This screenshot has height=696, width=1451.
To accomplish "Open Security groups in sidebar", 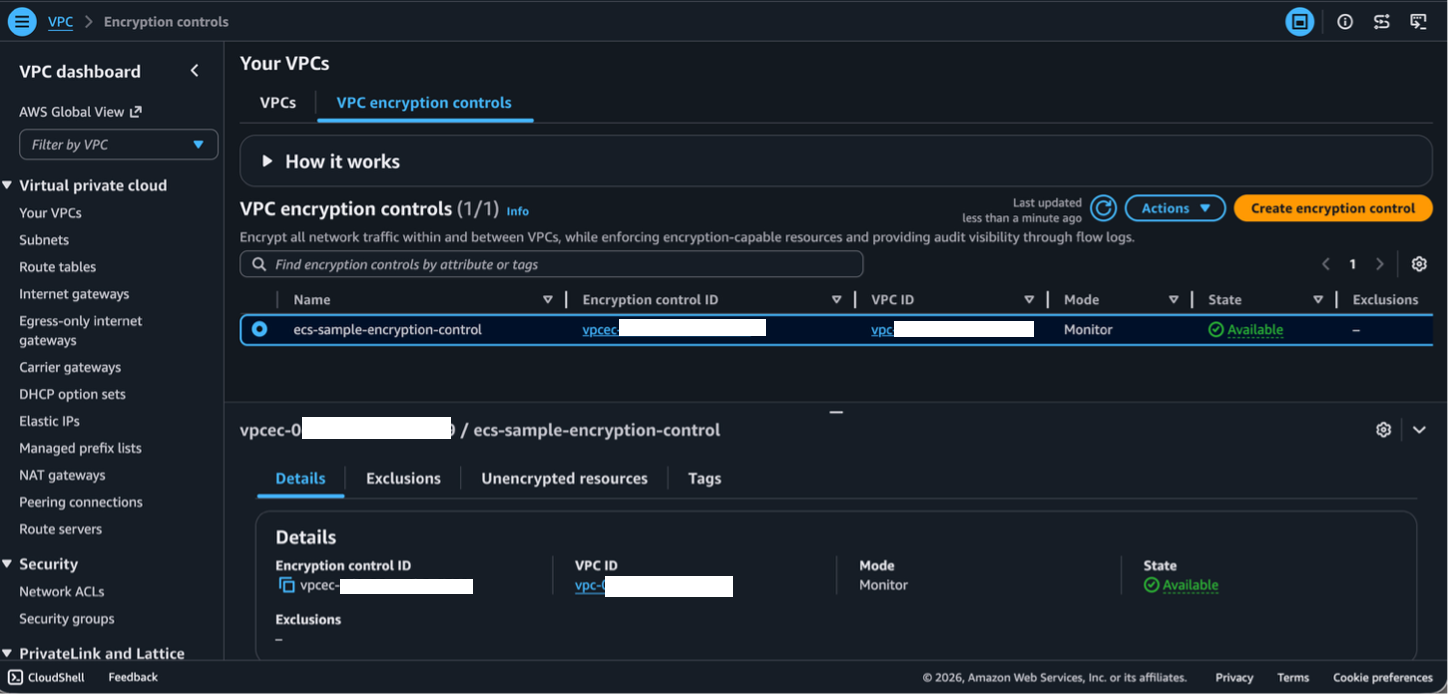I will tap(67, 618).
